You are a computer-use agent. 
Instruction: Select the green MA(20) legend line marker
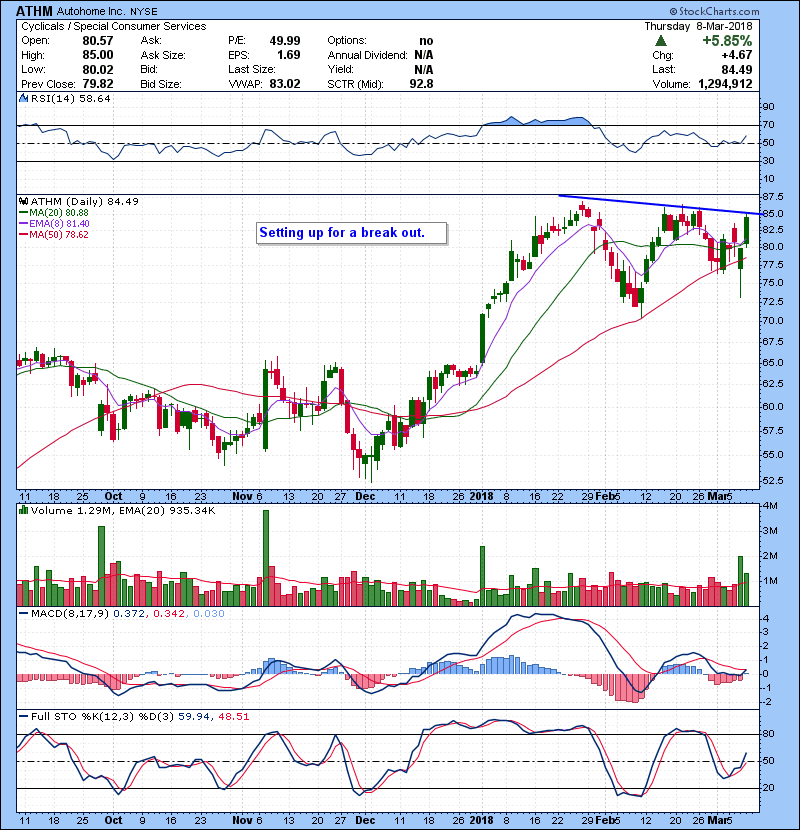click(23, 213)
